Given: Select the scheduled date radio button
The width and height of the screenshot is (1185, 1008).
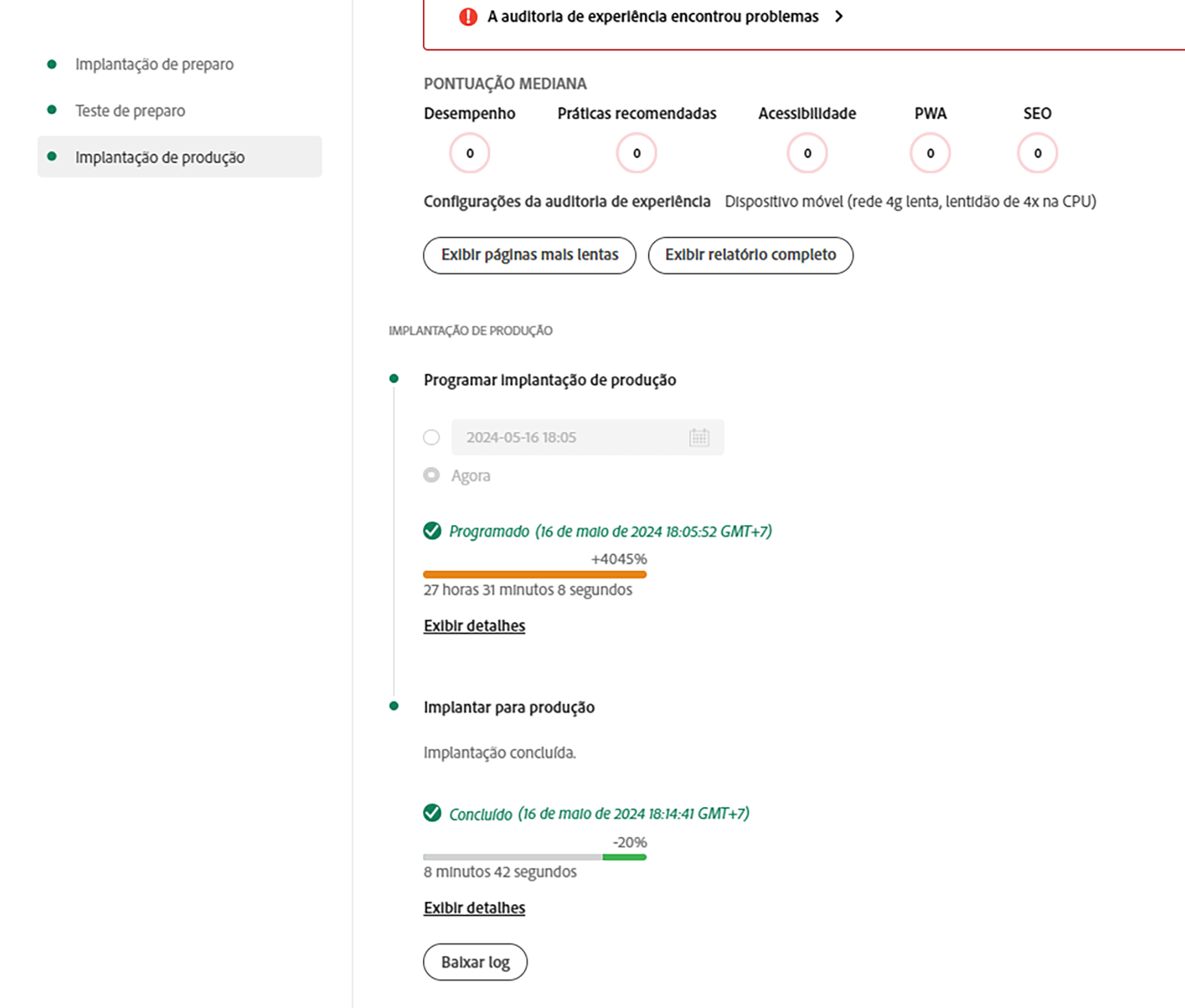Looking at the screenshot, I should [431, 437].
